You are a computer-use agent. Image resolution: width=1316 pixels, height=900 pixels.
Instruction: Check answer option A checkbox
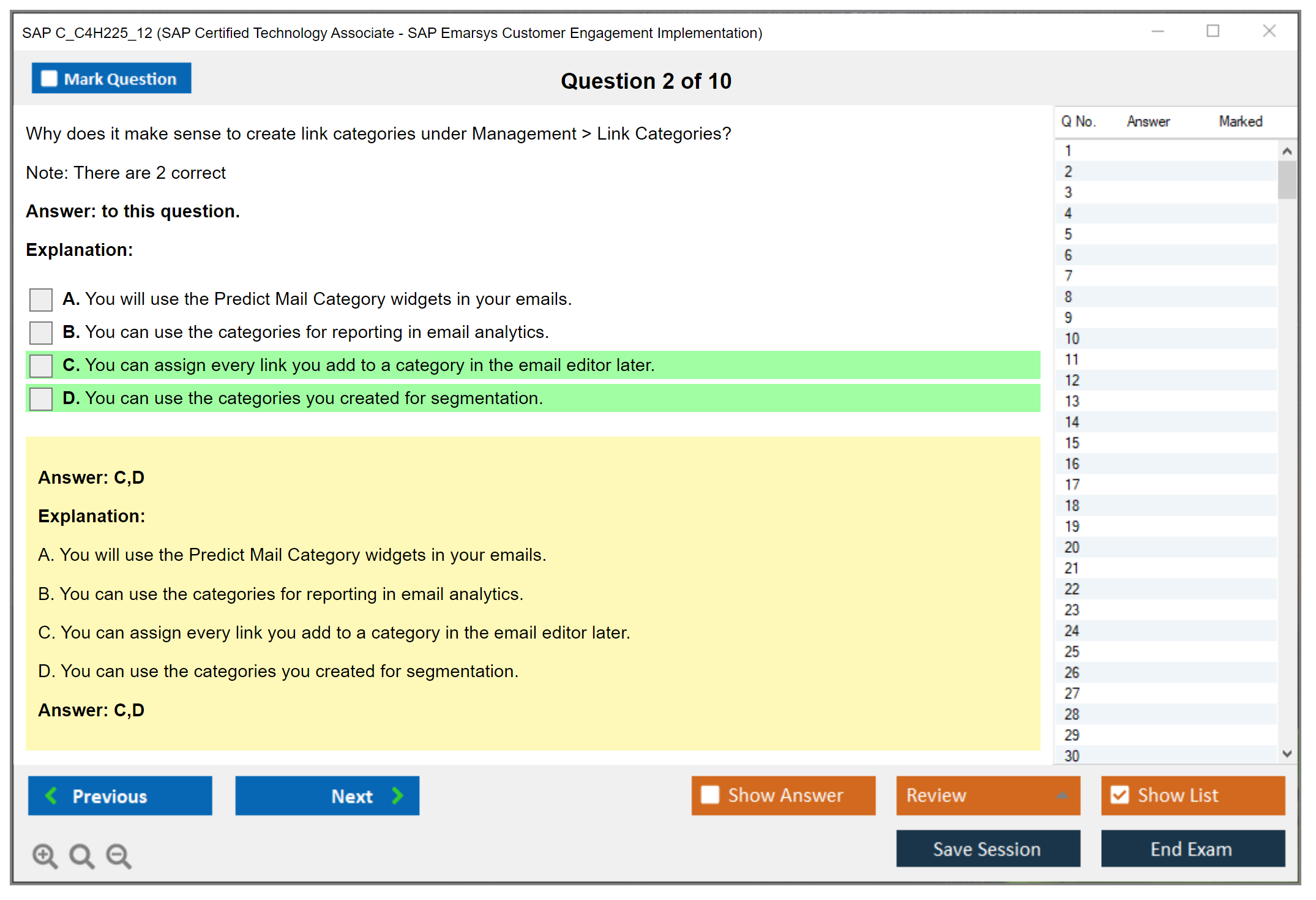pyautogui.click(x=41, y=300)
